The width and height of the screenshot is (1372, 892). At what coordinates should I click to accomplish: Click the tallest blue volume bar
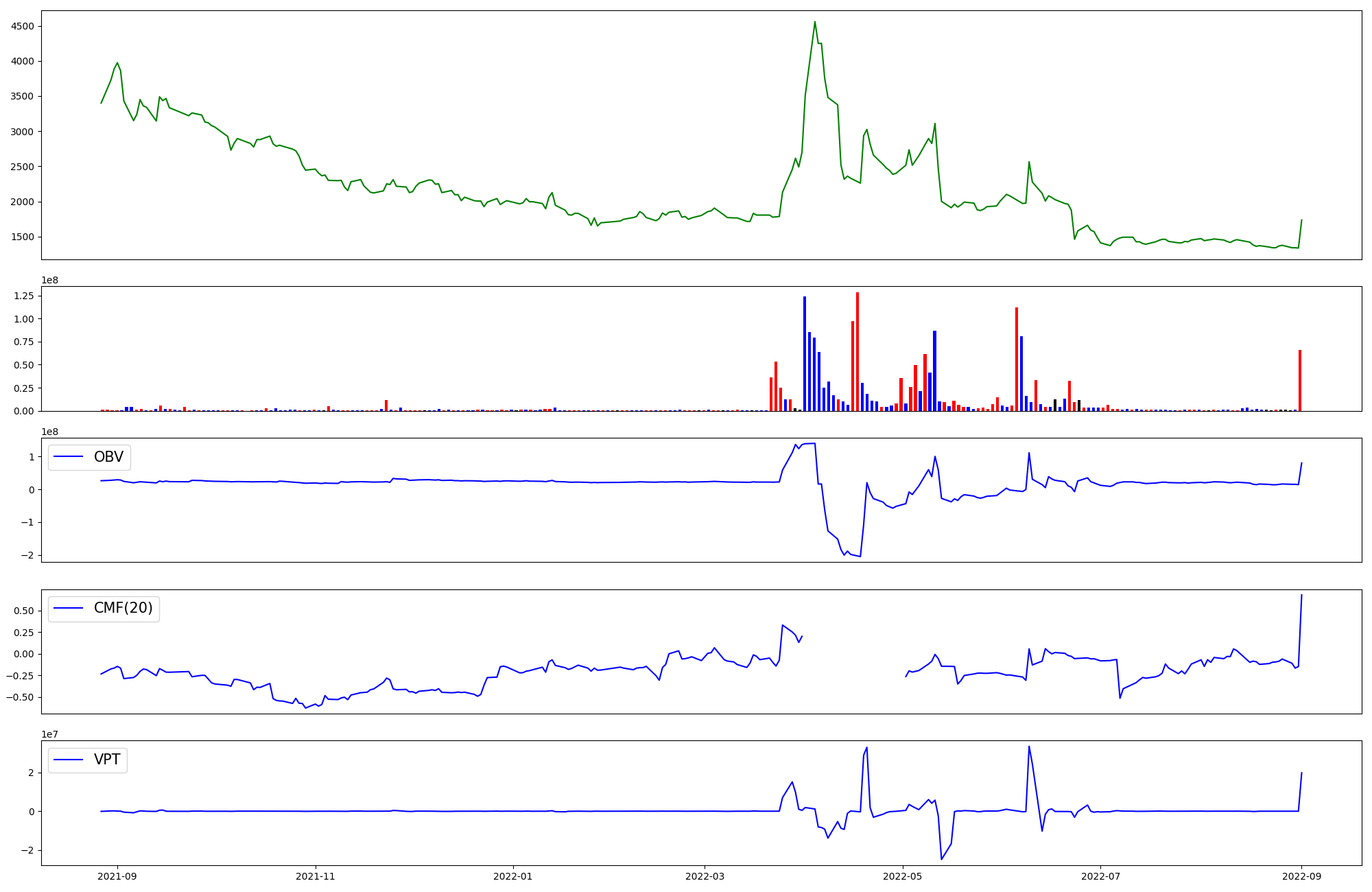point(805,353)
